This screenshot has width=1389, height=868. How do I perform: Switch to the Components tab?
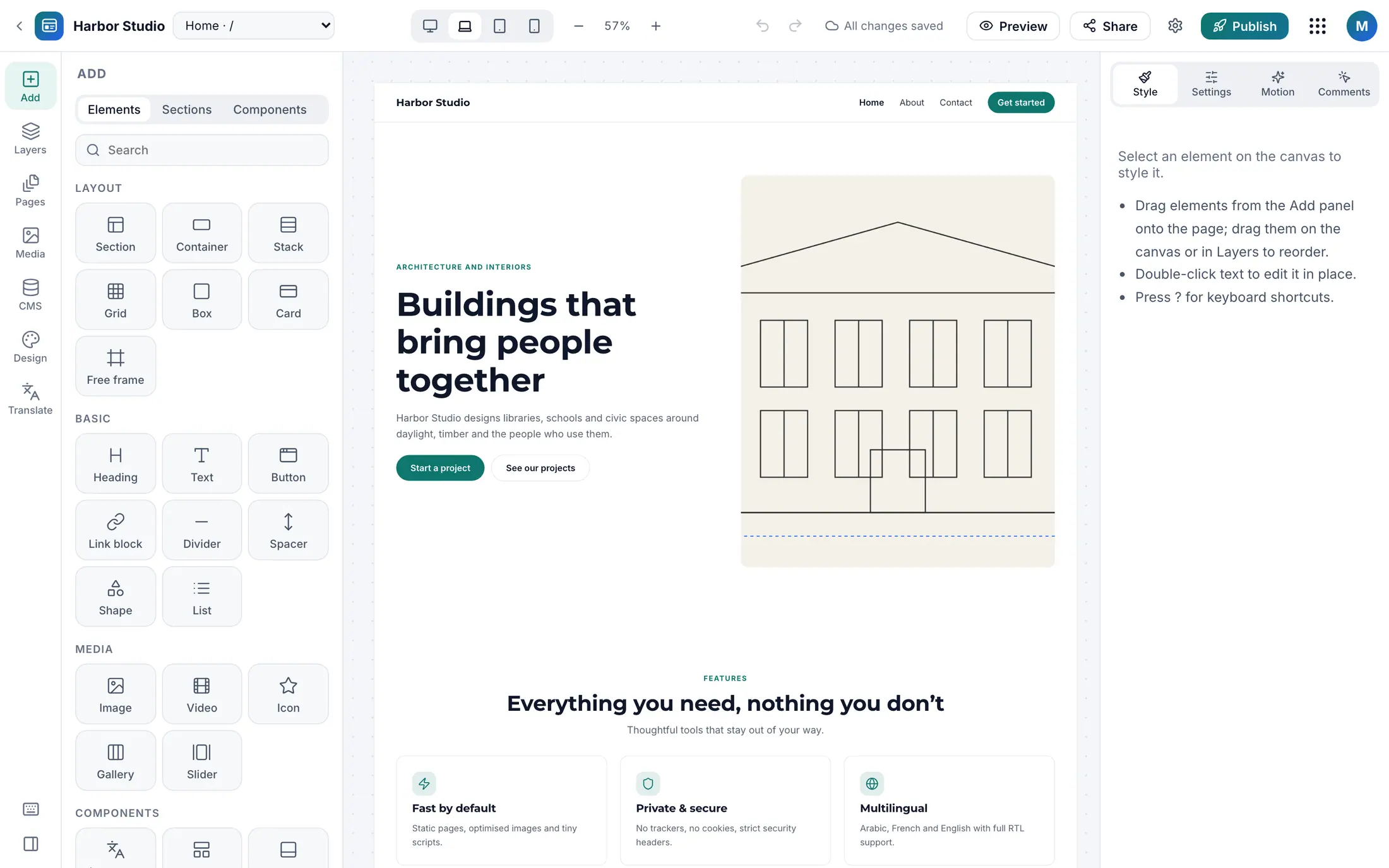coord(270,110)
